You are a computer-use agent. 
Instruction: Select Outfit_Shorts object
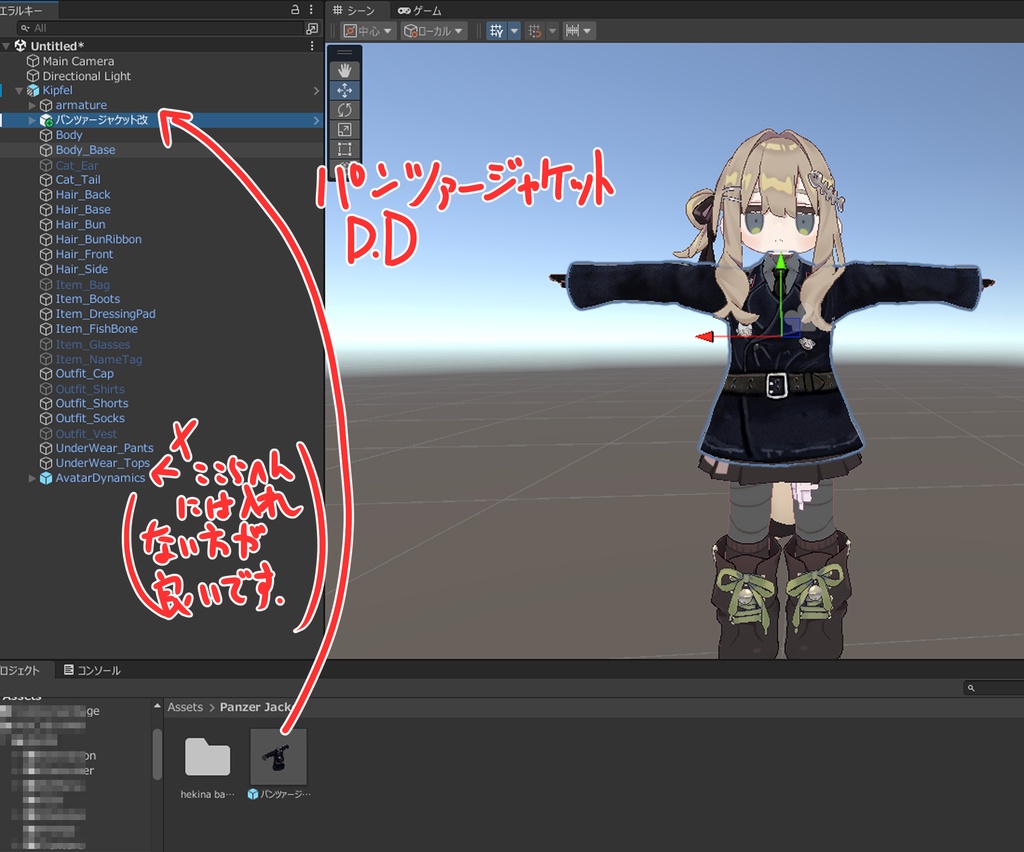[91, 403]
